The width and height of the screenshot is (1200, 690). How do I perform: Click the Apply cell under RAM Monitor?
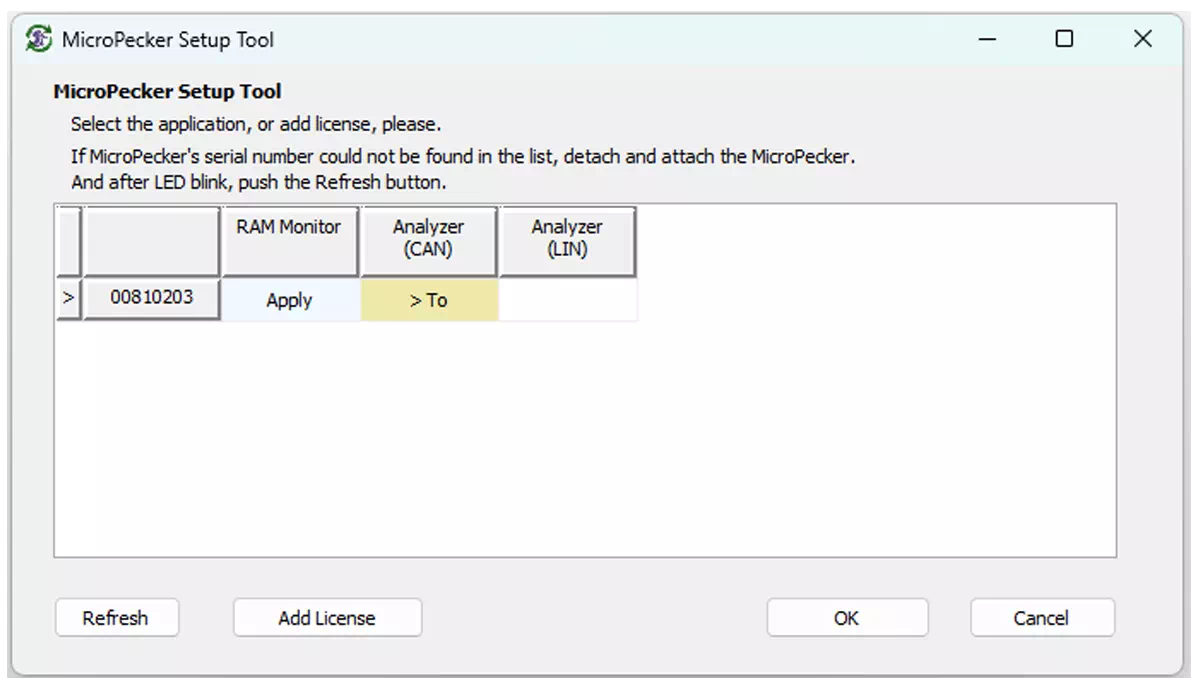[290, 301]
